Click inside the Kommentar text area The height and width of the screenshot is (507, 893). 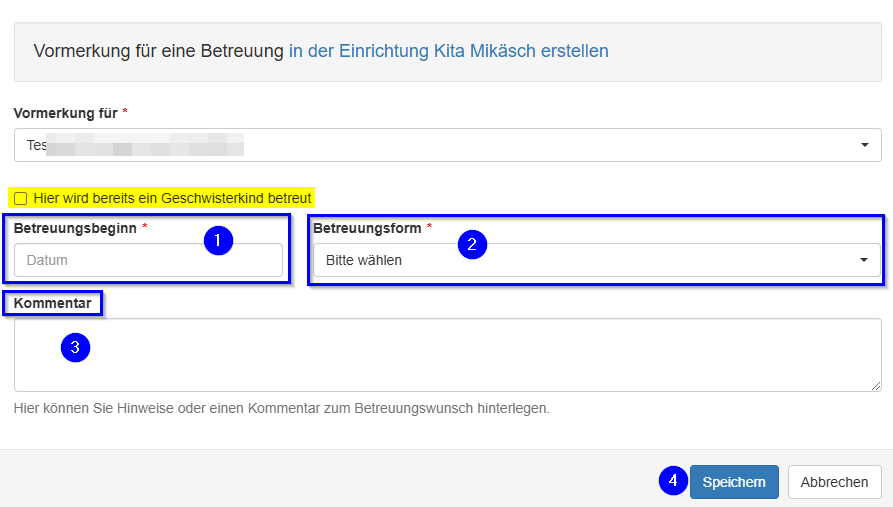[x=447, y=355]
